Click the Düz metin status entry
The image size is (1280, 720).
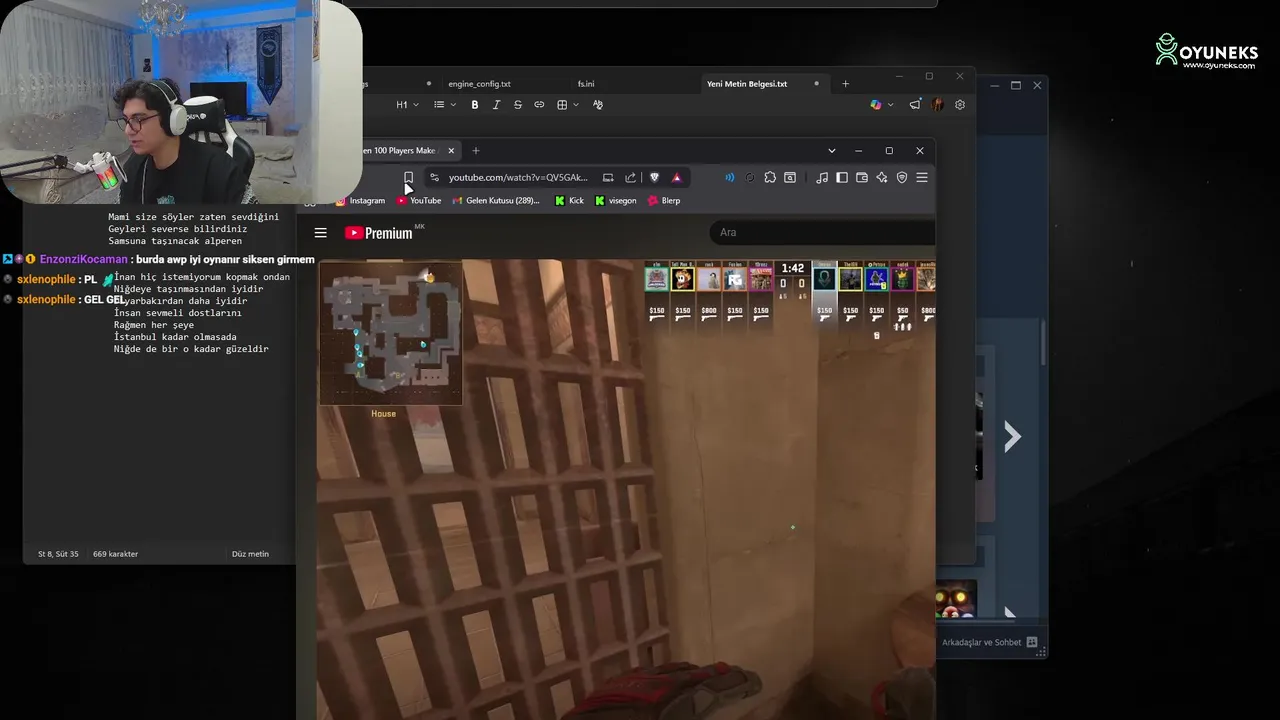pyautogui.click(x=250, y=554)
